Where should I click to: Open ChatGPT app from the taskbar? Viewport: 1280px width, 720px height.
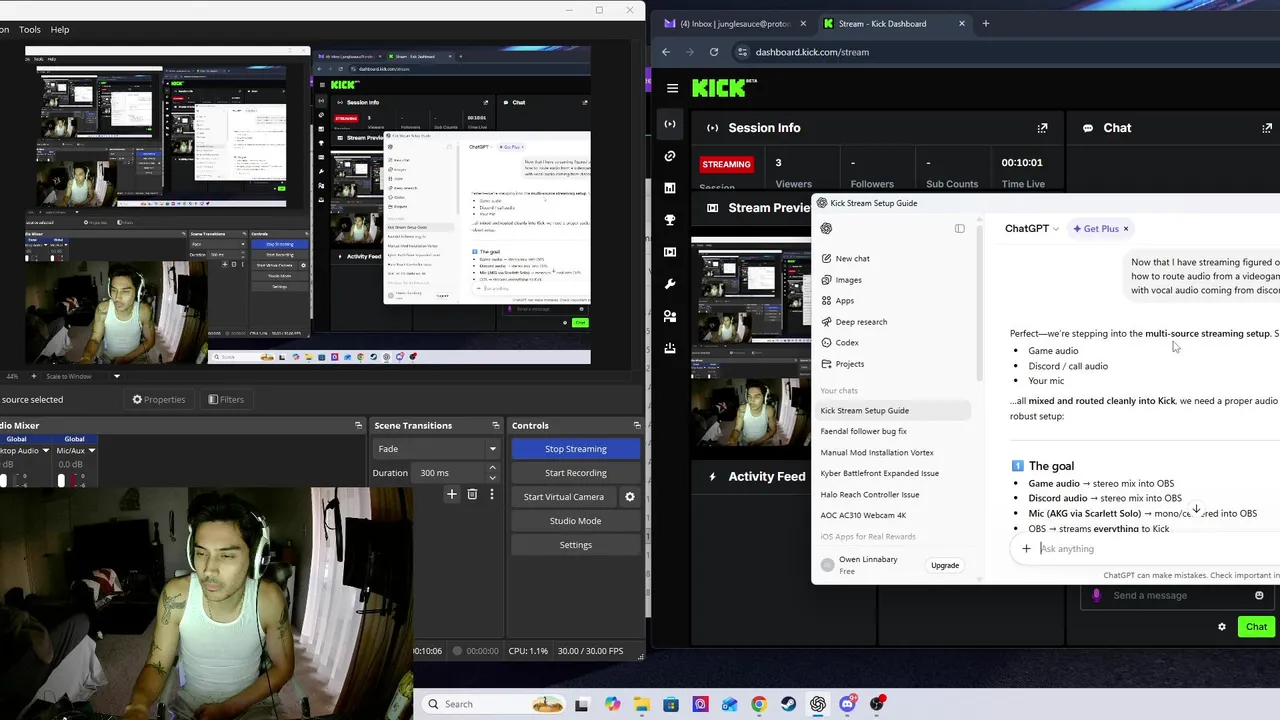coord(818,704)
